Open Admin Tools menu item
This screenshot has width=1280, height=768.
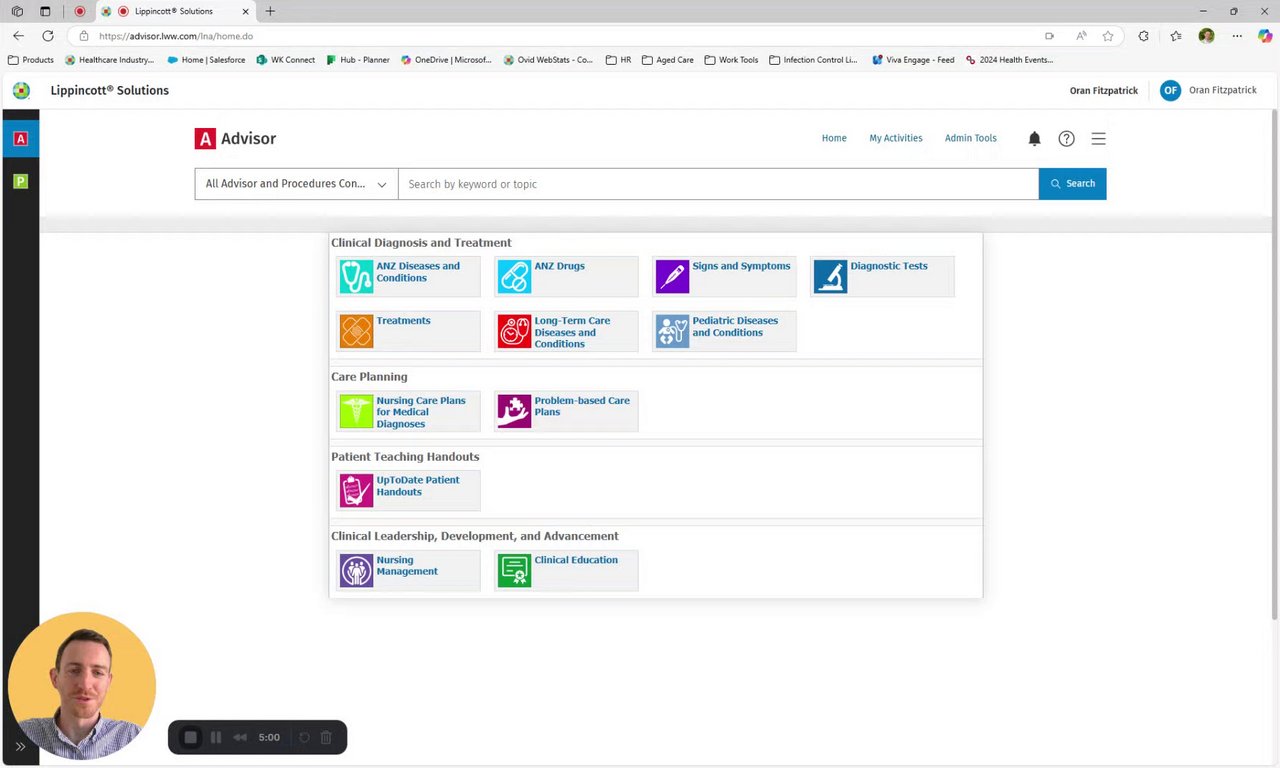[x=970, y=138]
